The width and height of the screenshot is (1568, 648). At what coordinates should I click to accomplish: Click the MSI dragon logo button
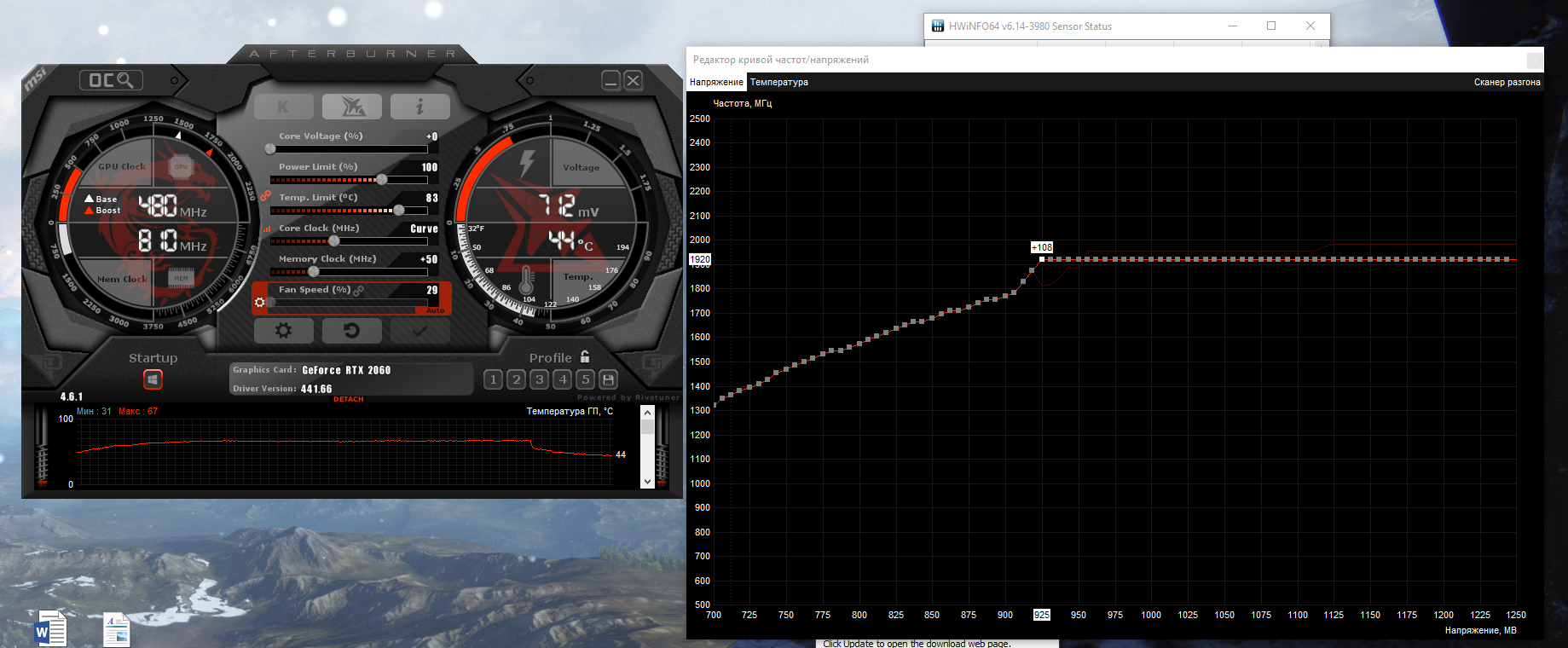tap(352, 107)
